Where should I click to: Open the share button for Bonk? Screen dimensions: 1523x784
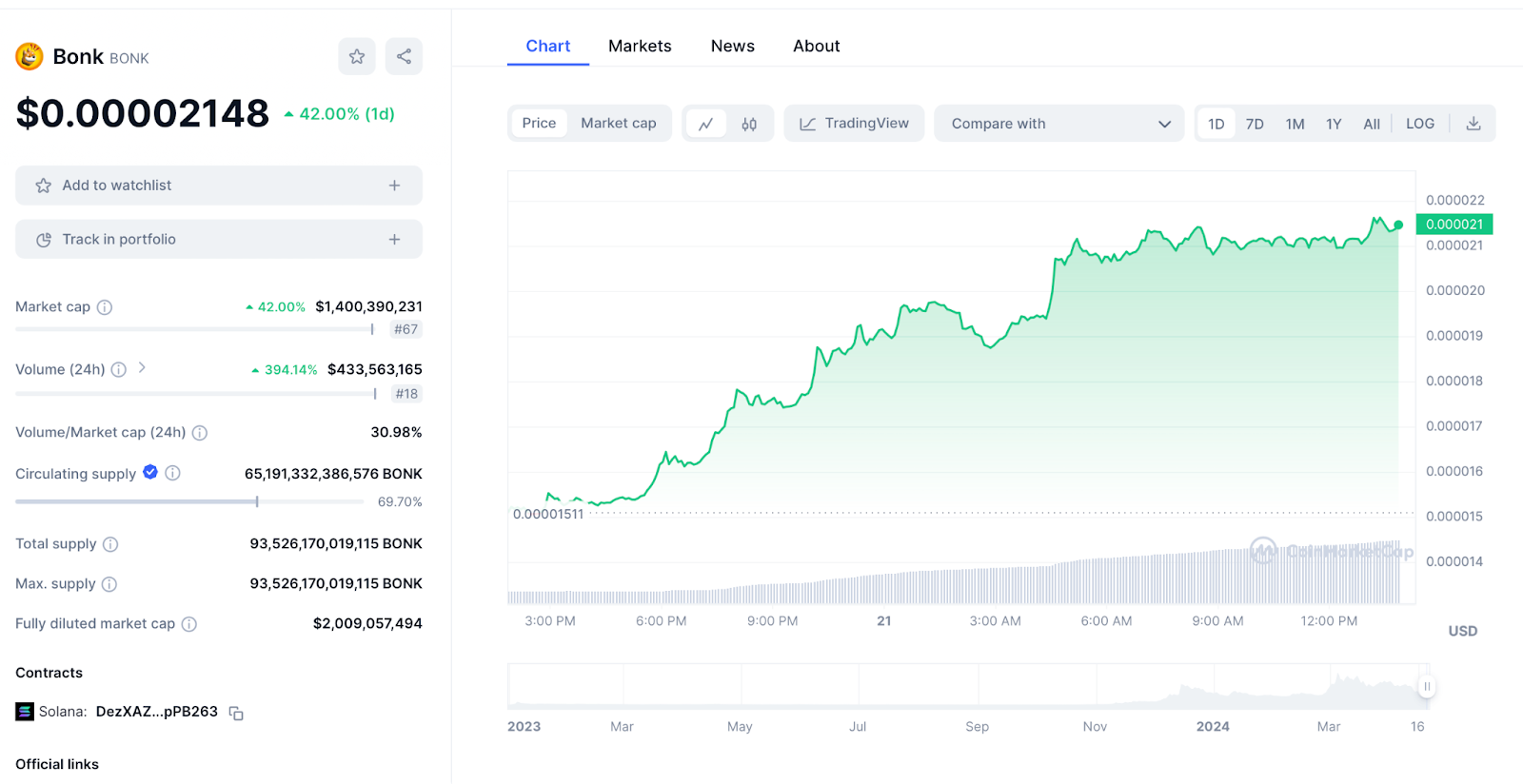coord(404,56)
